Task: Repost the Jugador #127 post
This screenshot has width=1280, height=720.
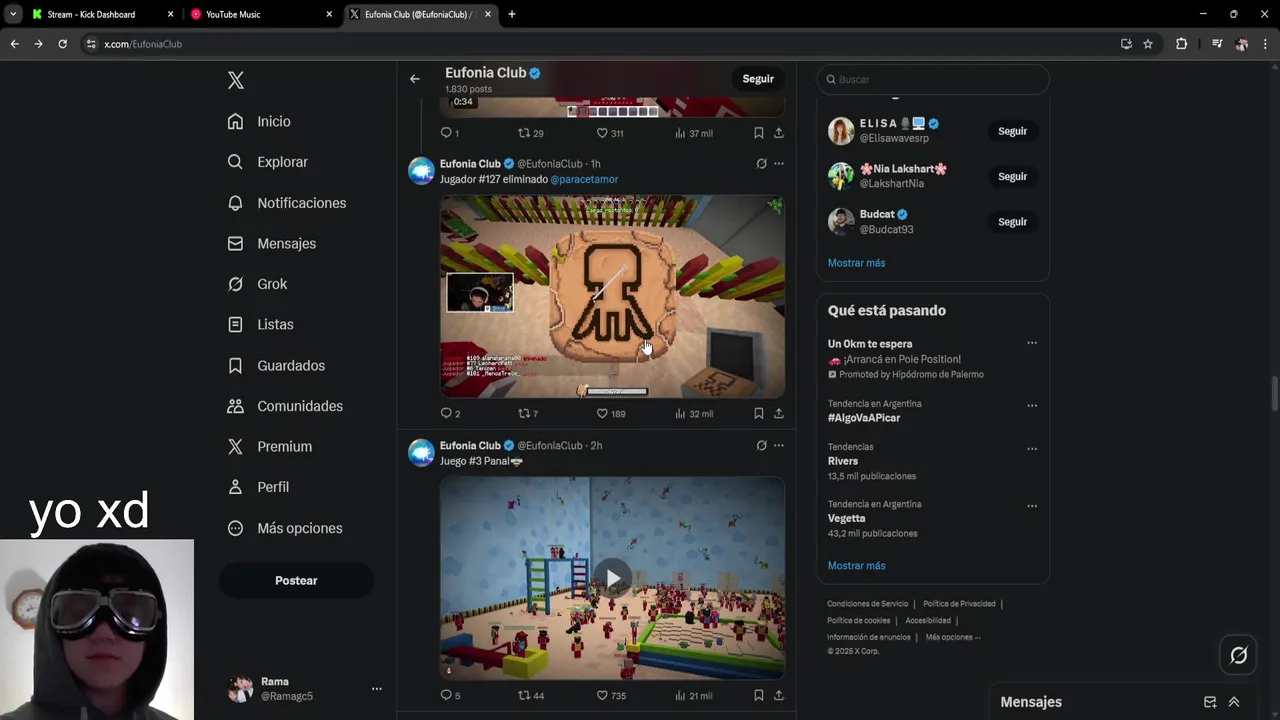Action: 527,413
